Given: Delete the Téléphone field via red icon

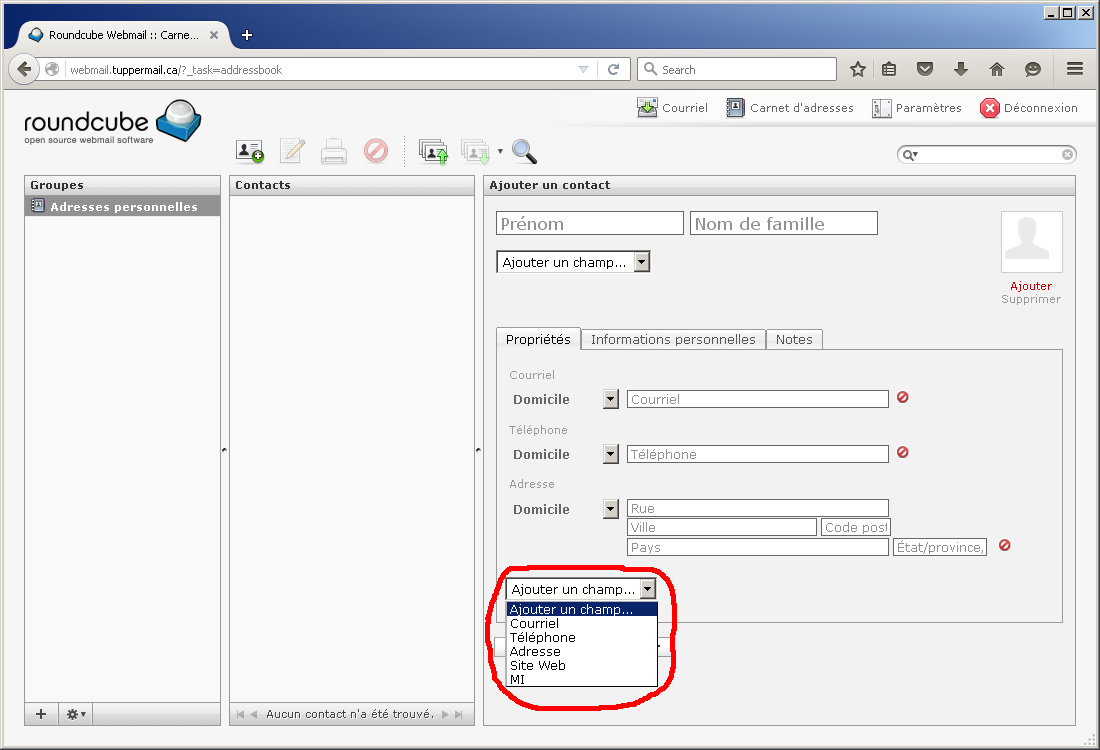Looking at the screenshot, I should click(902, 452).
